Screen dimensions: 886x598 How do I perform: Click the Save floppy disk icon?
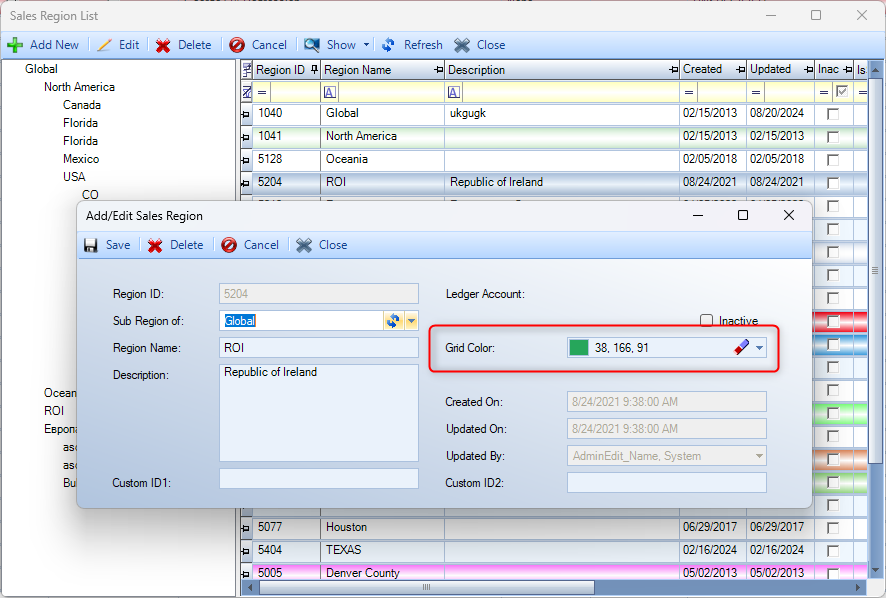coord(90,245)
